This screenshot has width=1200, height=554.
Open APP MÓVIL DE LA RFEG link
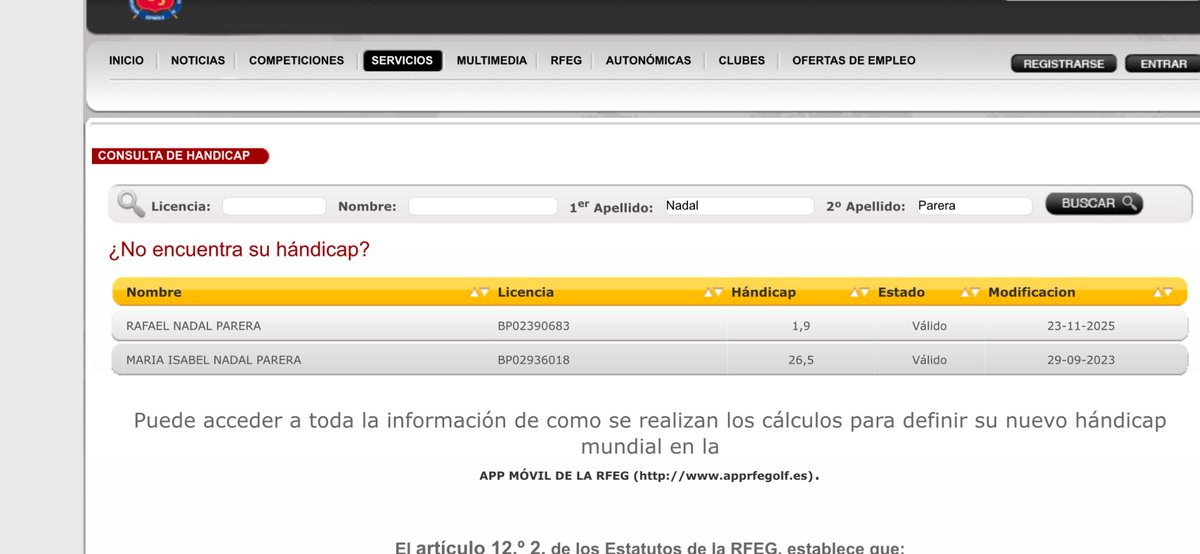(x=649, y=476)
